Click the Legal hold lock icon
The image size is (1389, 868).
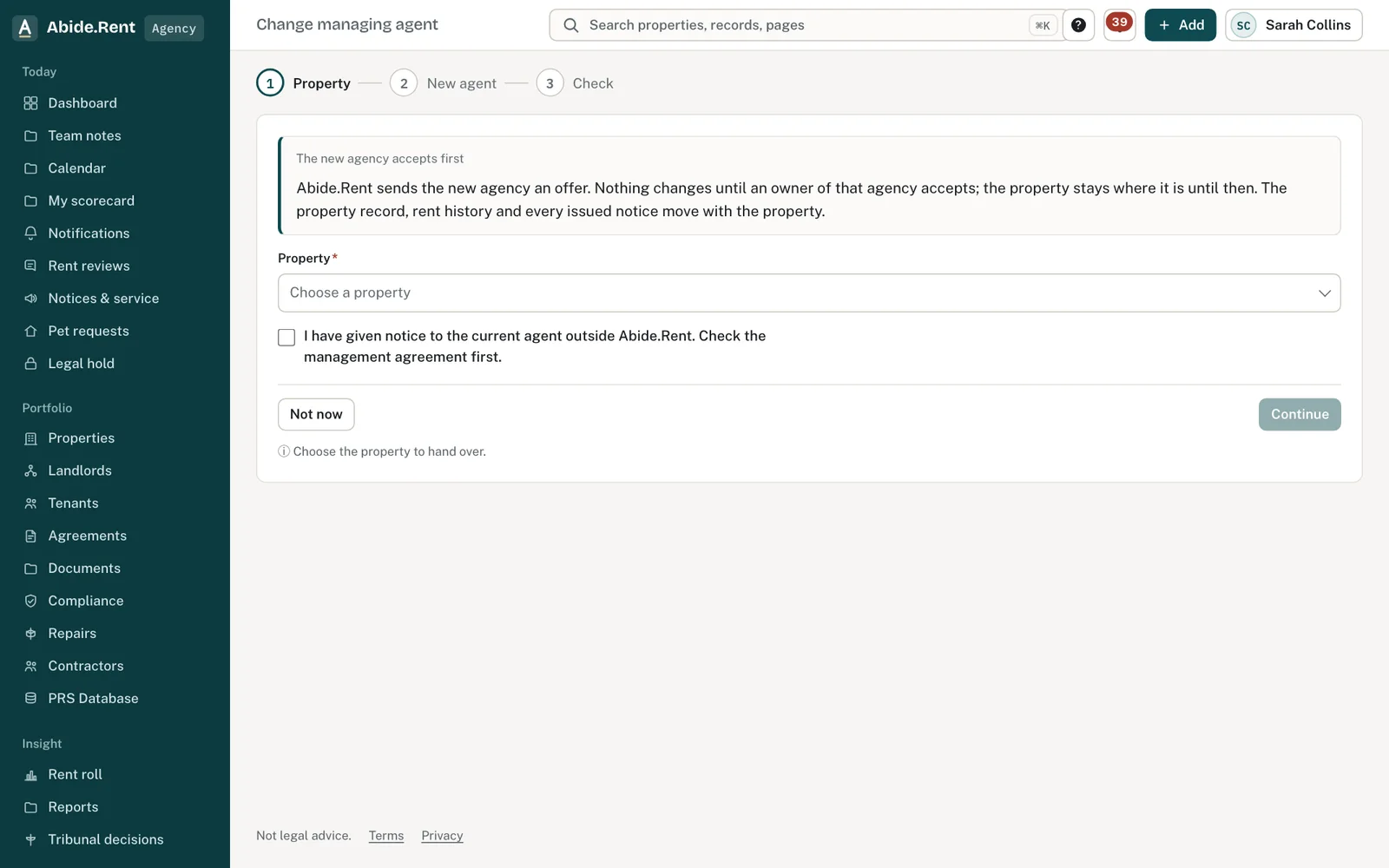[x=30, y=364]
